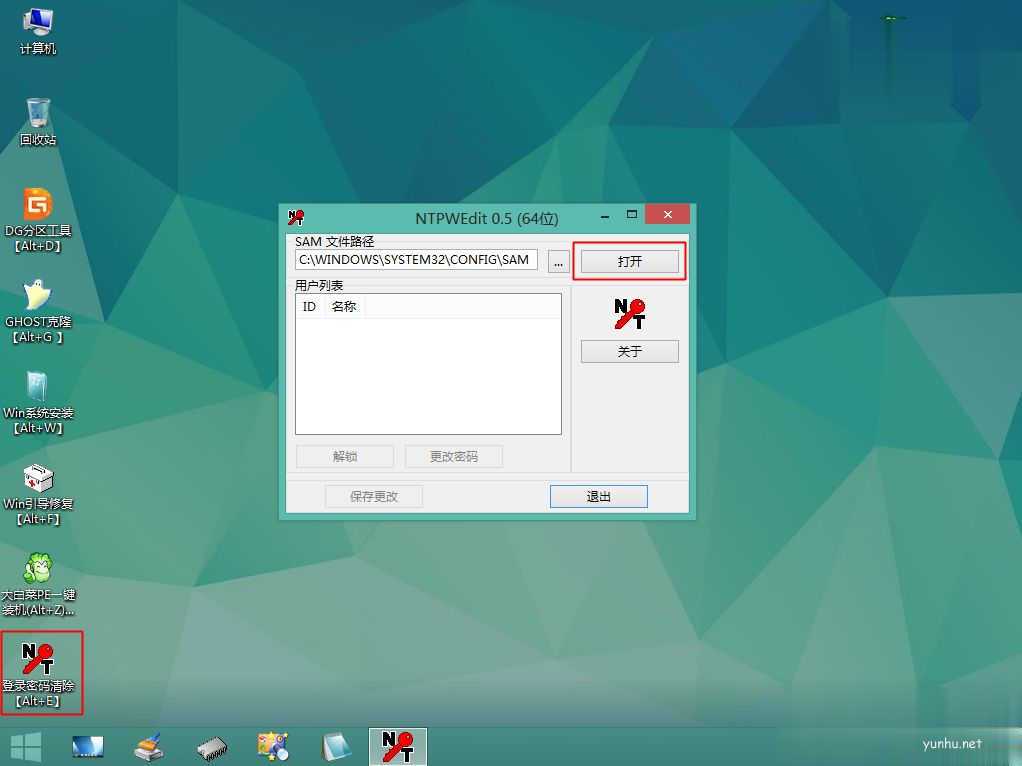Select NTPWEdit icon on the taskbar
The height and width of the screenshot is (766, 1022).
click(398, 745)
